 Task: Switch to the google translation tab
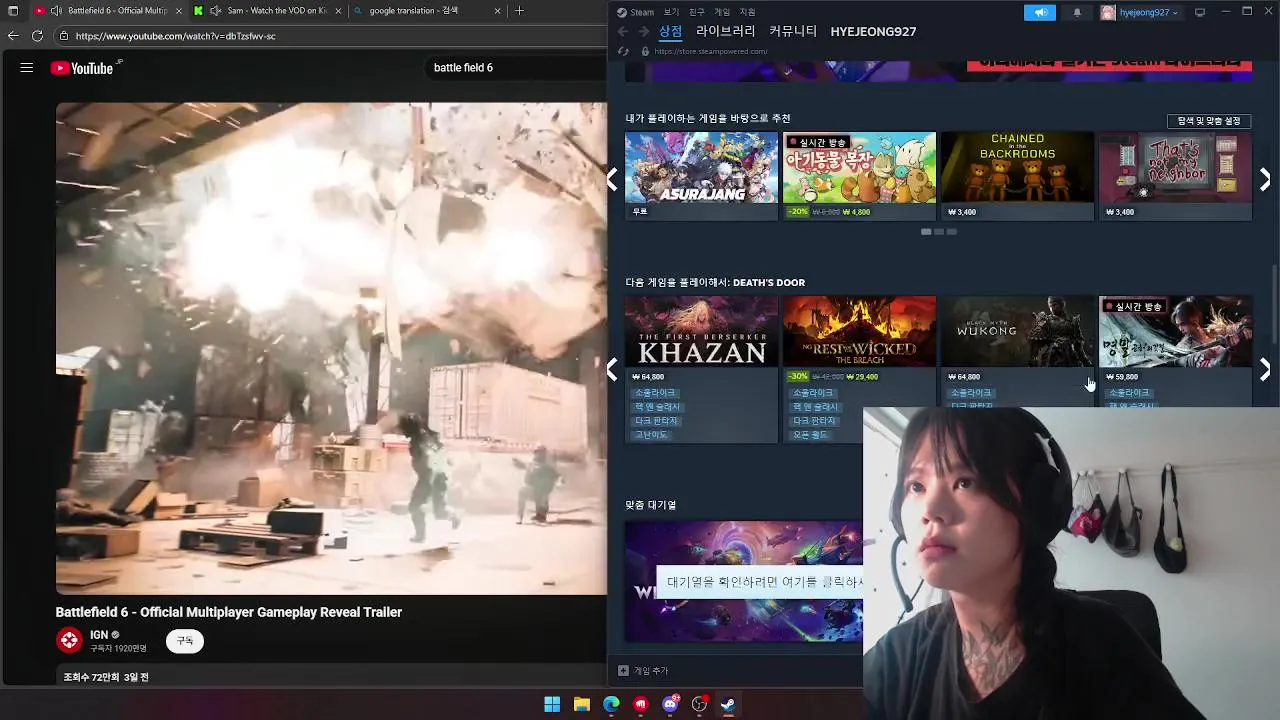[427, 11]
